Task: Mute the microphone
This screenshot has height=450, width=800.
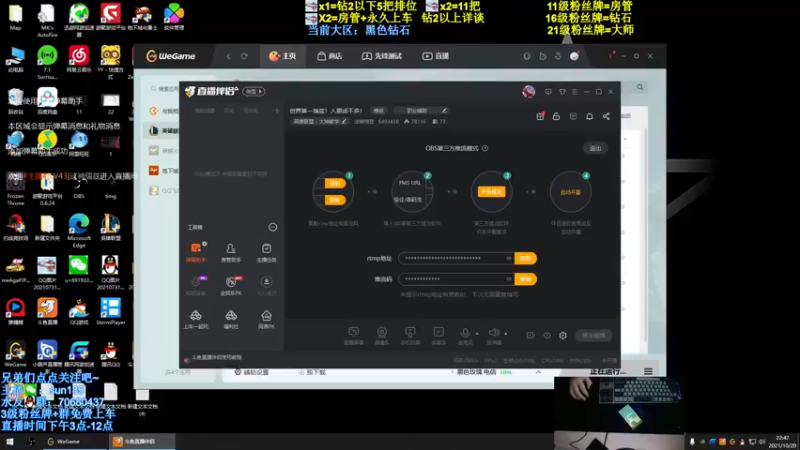Action: point(465,334)
